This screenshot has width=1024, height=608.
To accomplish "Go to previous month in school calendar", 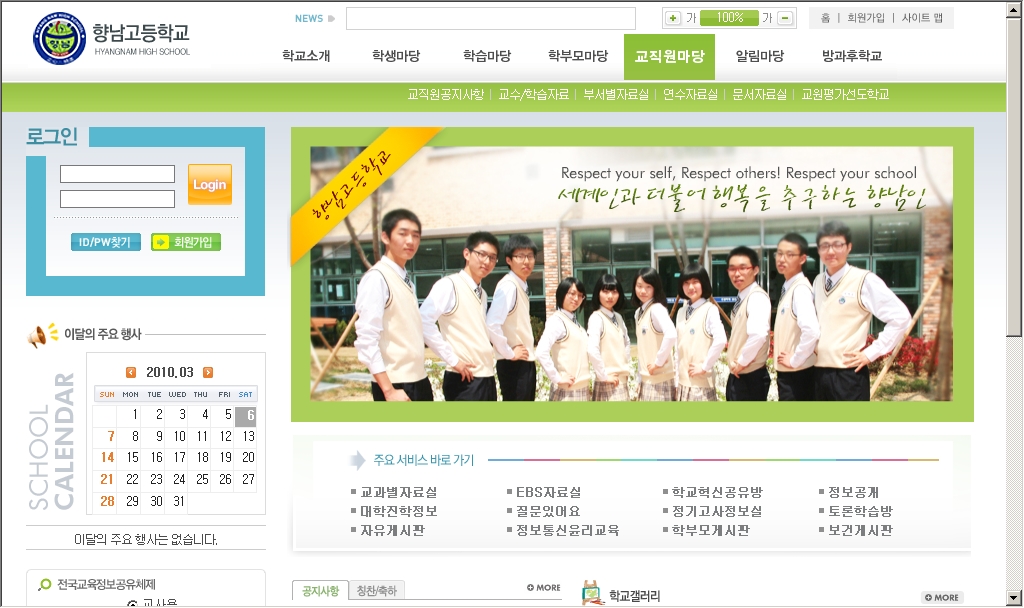I will pos(131,373).
